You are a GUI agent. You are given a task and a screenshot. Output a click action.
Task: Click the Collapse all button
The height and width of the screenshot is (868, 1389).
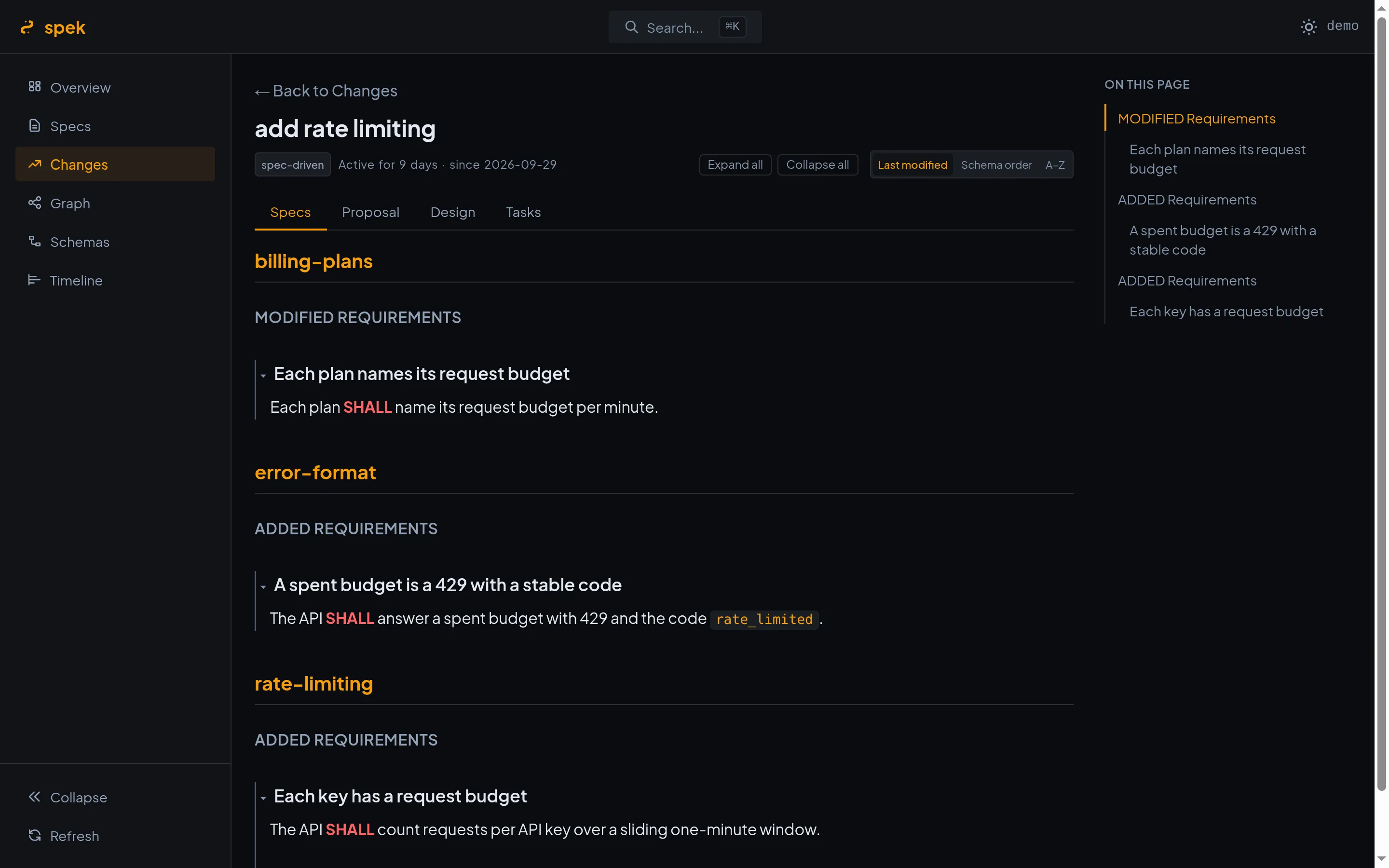[x=817, y=165]
